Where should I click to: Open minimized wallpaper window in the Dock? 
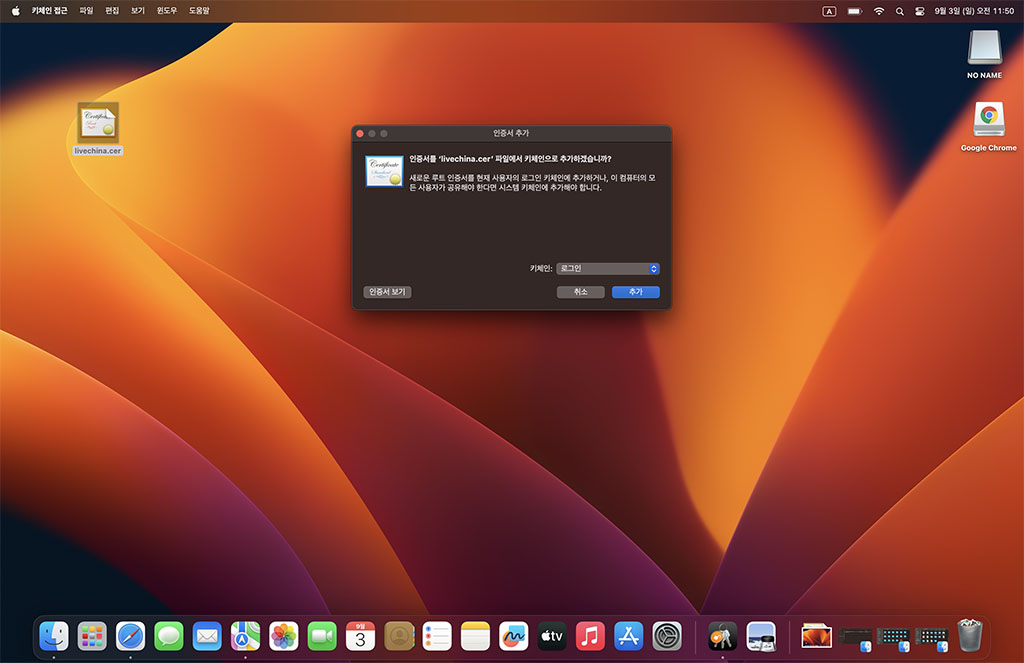pyautogui.click(x=816, y=636)
